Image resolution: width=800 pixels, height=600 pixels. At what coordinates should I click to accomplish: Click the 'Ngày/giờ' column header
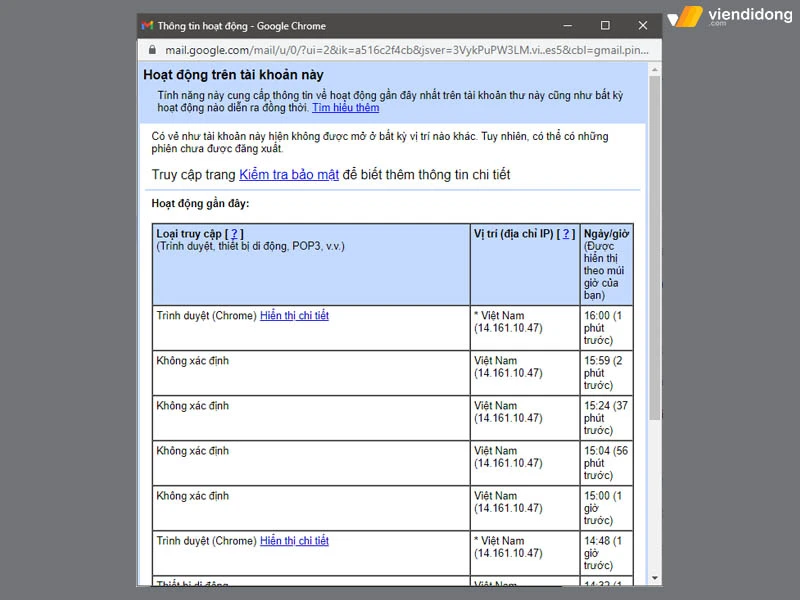click(x=606, y=234)
